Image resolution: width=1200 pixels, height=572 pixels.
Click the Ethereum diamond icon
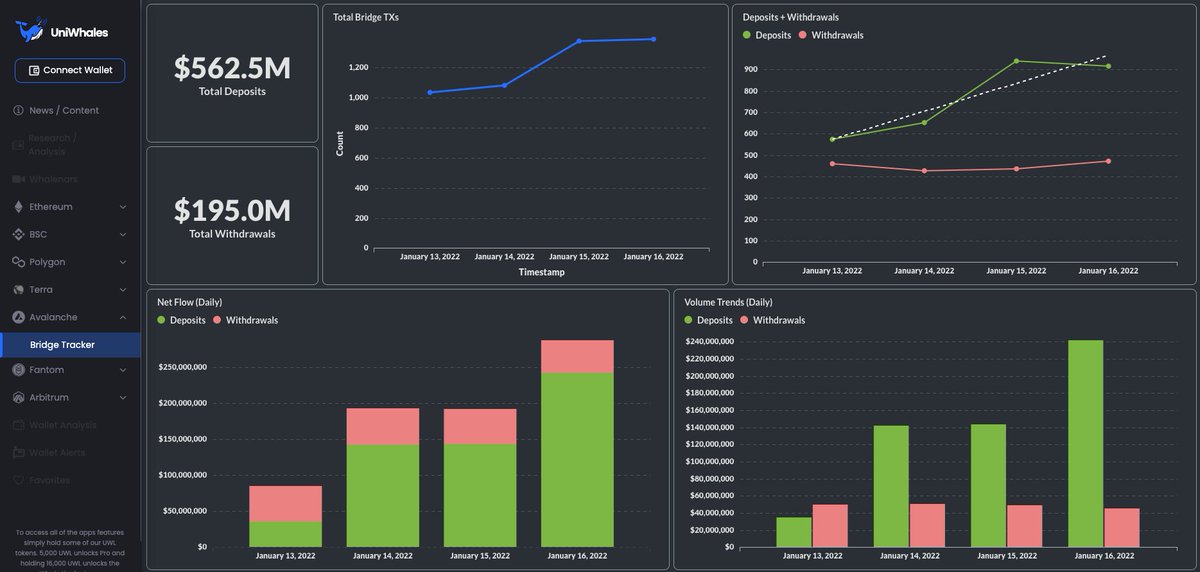click(x=18, y=207)
